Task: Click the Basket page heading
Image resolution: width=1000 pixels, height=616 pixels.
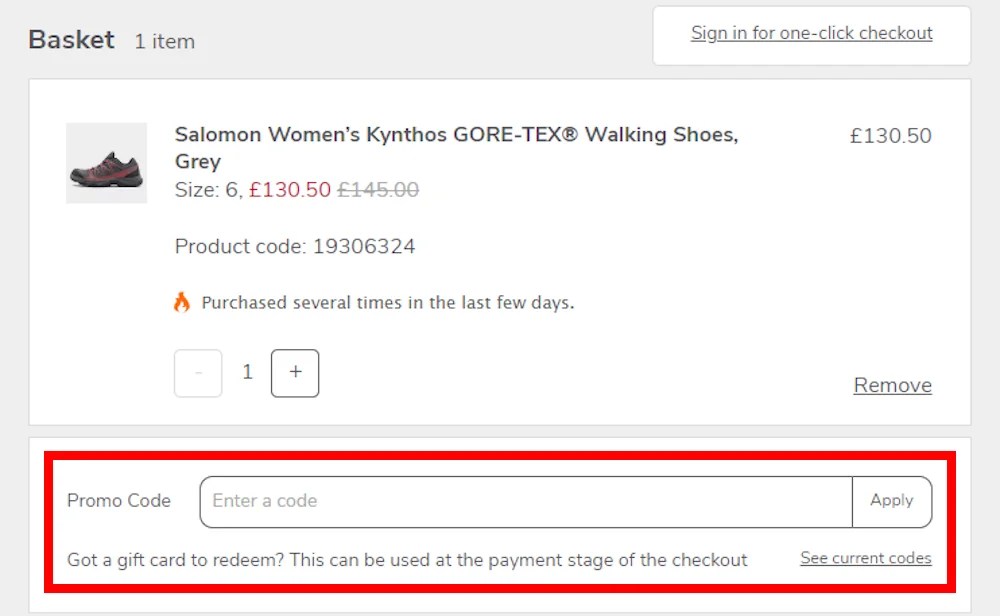Action: [70, 39]
